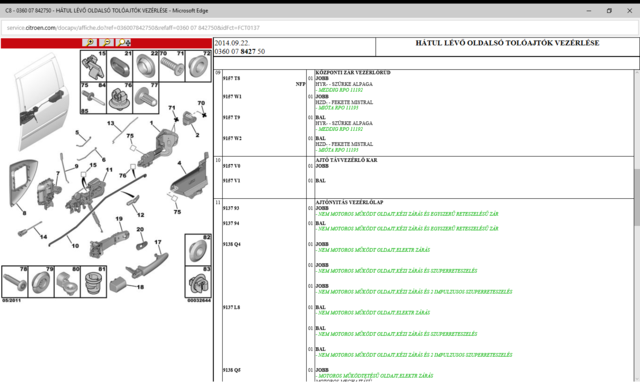Viewport: 640px width, 386px height.
Task: Open part reference 9137 93
Action: tap(231, 208)
